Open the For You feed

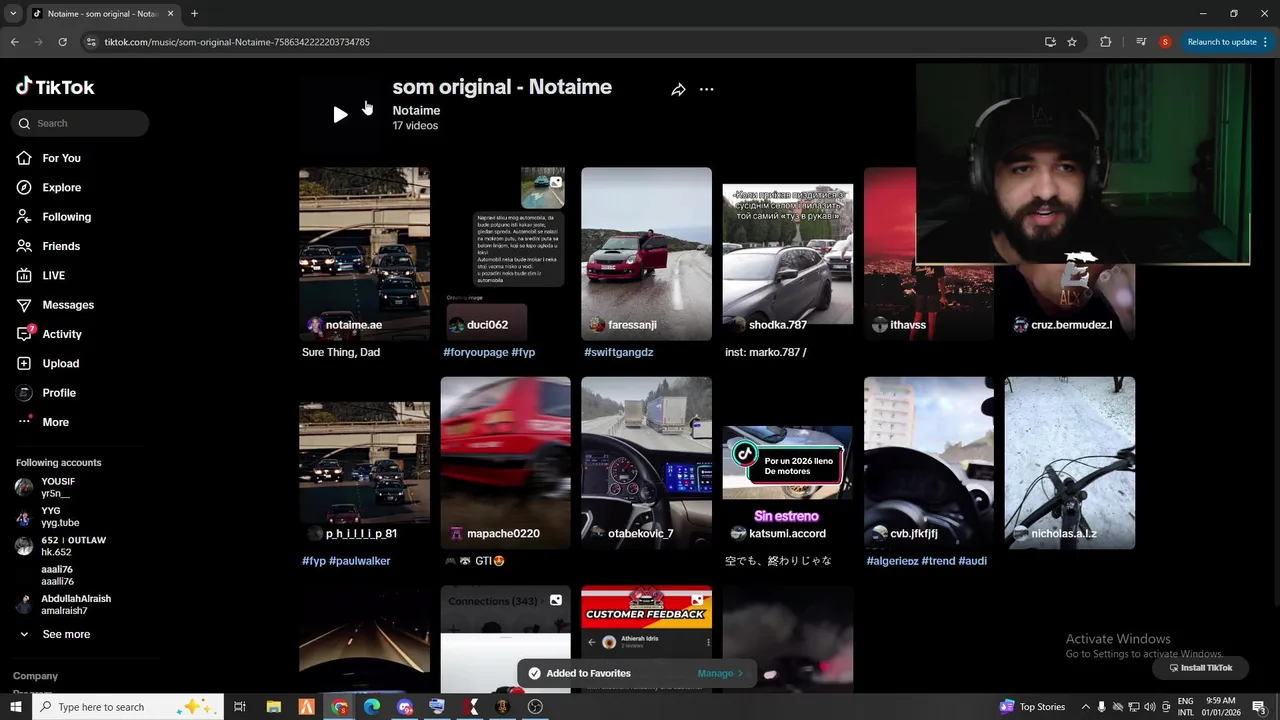pyautogui.click(x=61, y=158)
